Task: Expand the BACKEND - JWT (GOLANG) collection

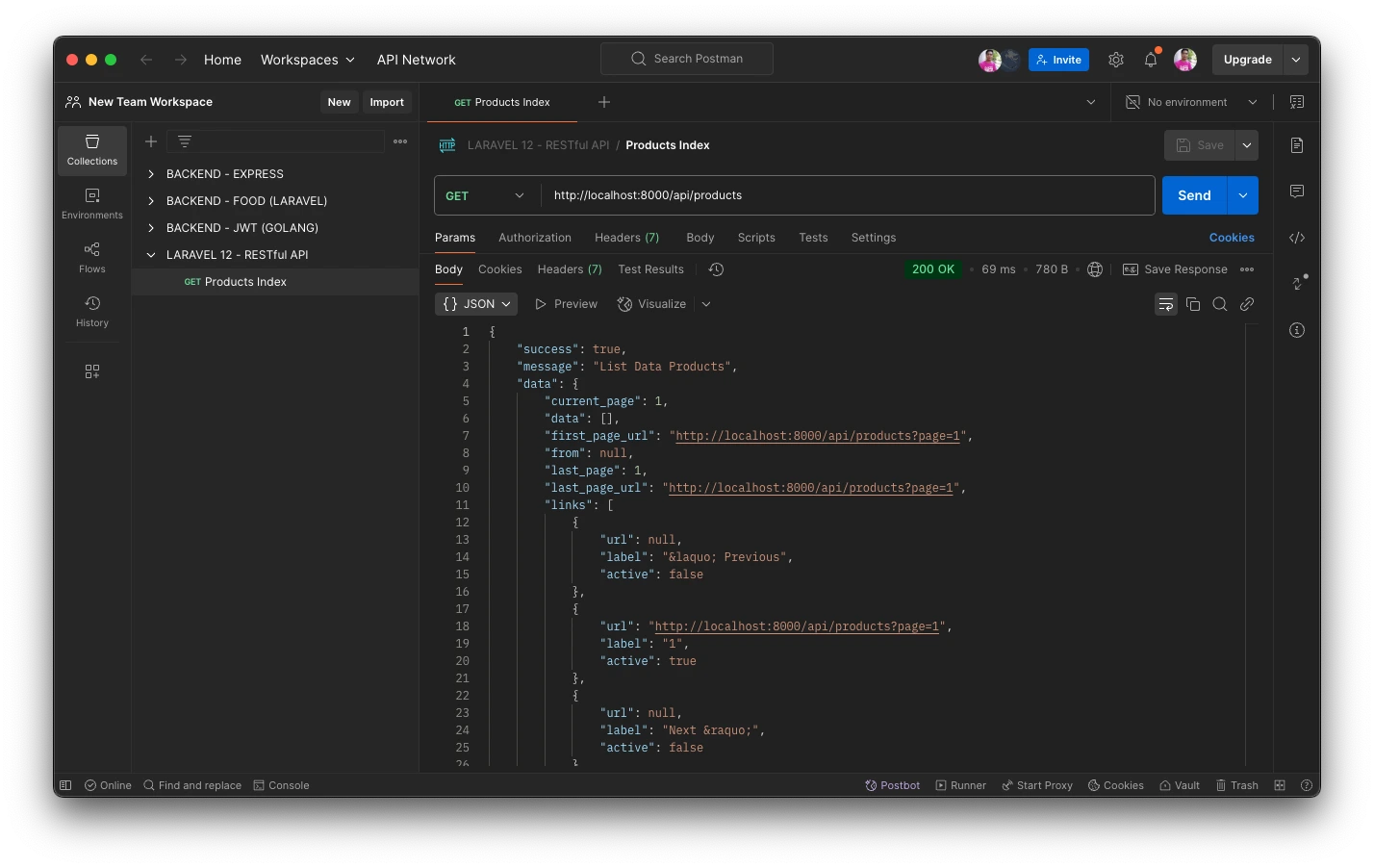Action: (x=151, y=228)
